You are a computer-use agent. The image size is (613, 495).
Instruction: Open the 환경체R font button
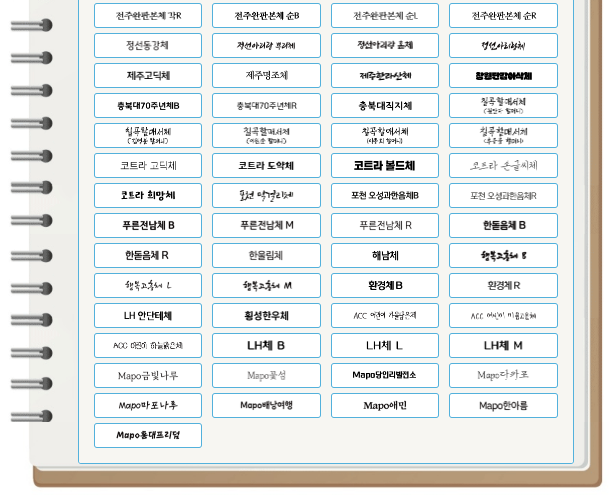coord(503,285)
